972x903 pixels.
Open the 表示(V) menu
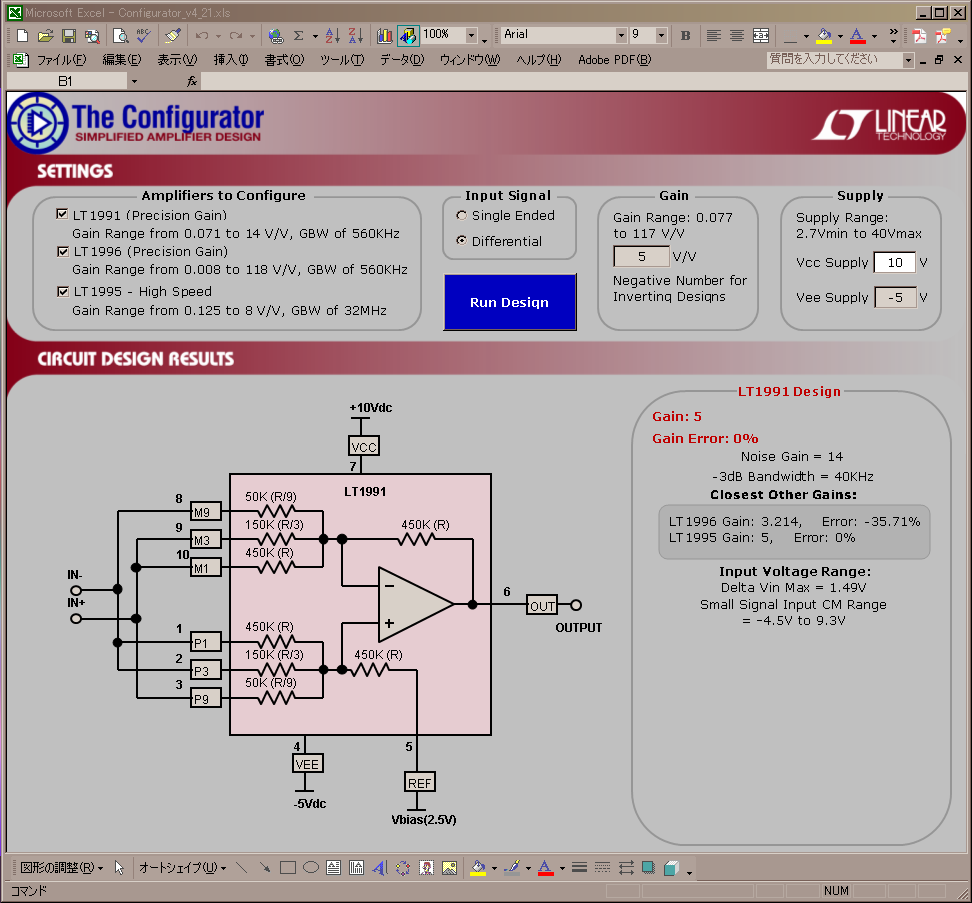pyautogui.click(x=177, y=60)
